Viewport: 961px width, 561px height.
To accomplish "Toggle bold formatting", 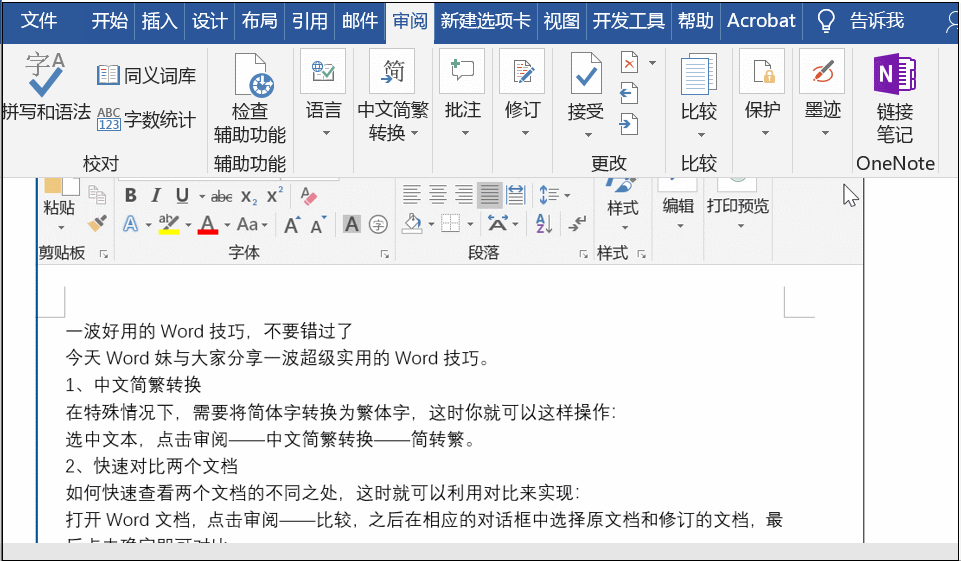I will [130, 196].
